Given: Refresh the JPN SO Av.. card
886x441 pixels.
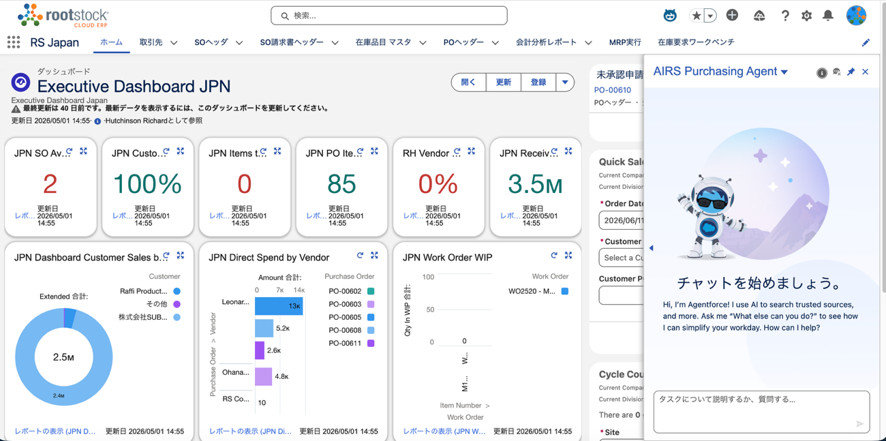Looking at the screenshot, I should 70,151.
